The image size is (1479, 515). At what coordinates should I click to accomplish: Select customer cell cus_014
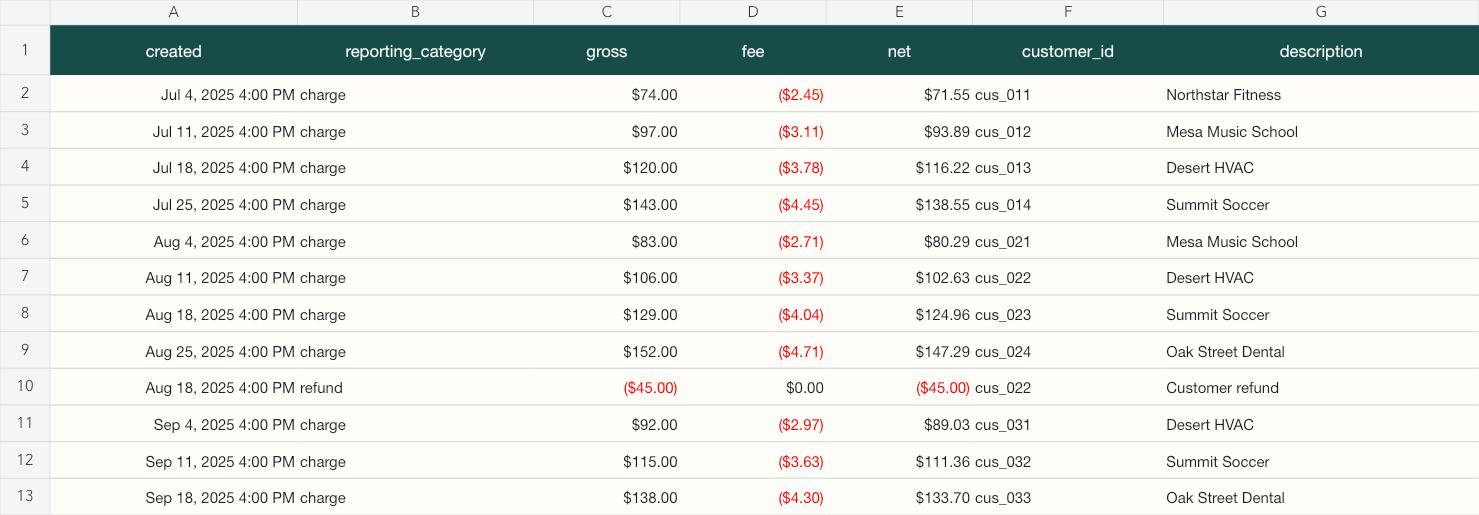click(1068, 204)
